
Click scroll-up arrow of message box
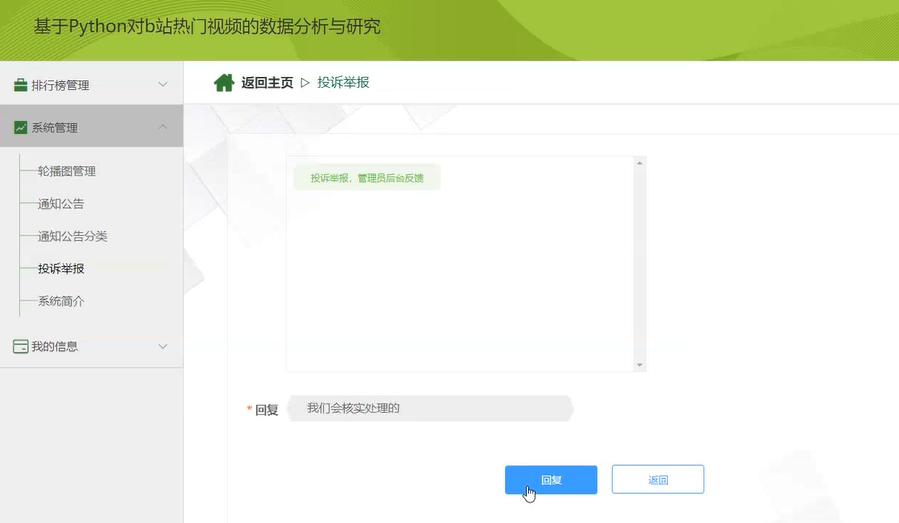(639, 163)
